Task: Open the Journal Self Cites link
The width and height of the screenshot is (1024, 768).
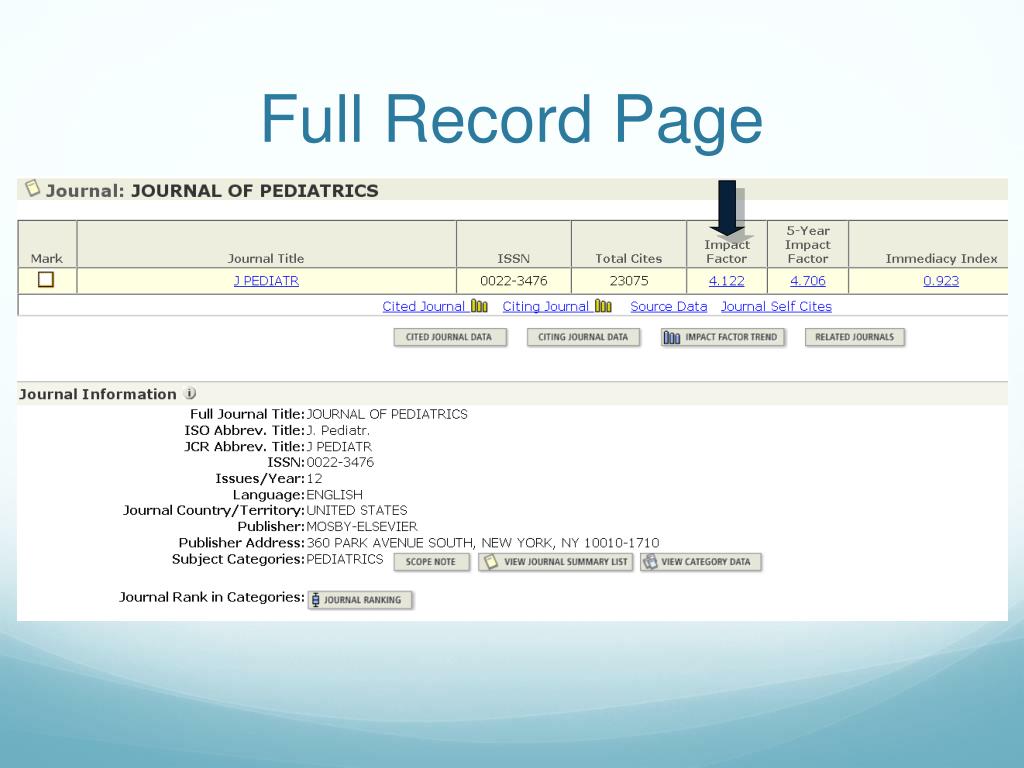Action: [776, 306]
